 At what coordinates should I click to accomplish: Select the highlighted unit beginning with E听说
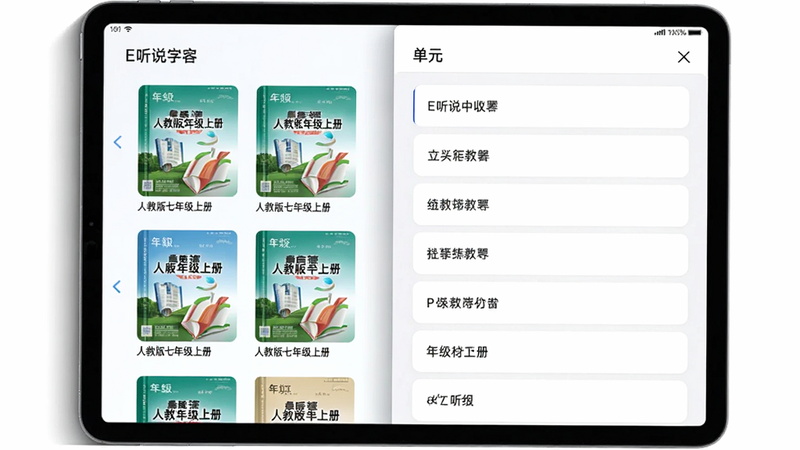[x=551, y=107]
